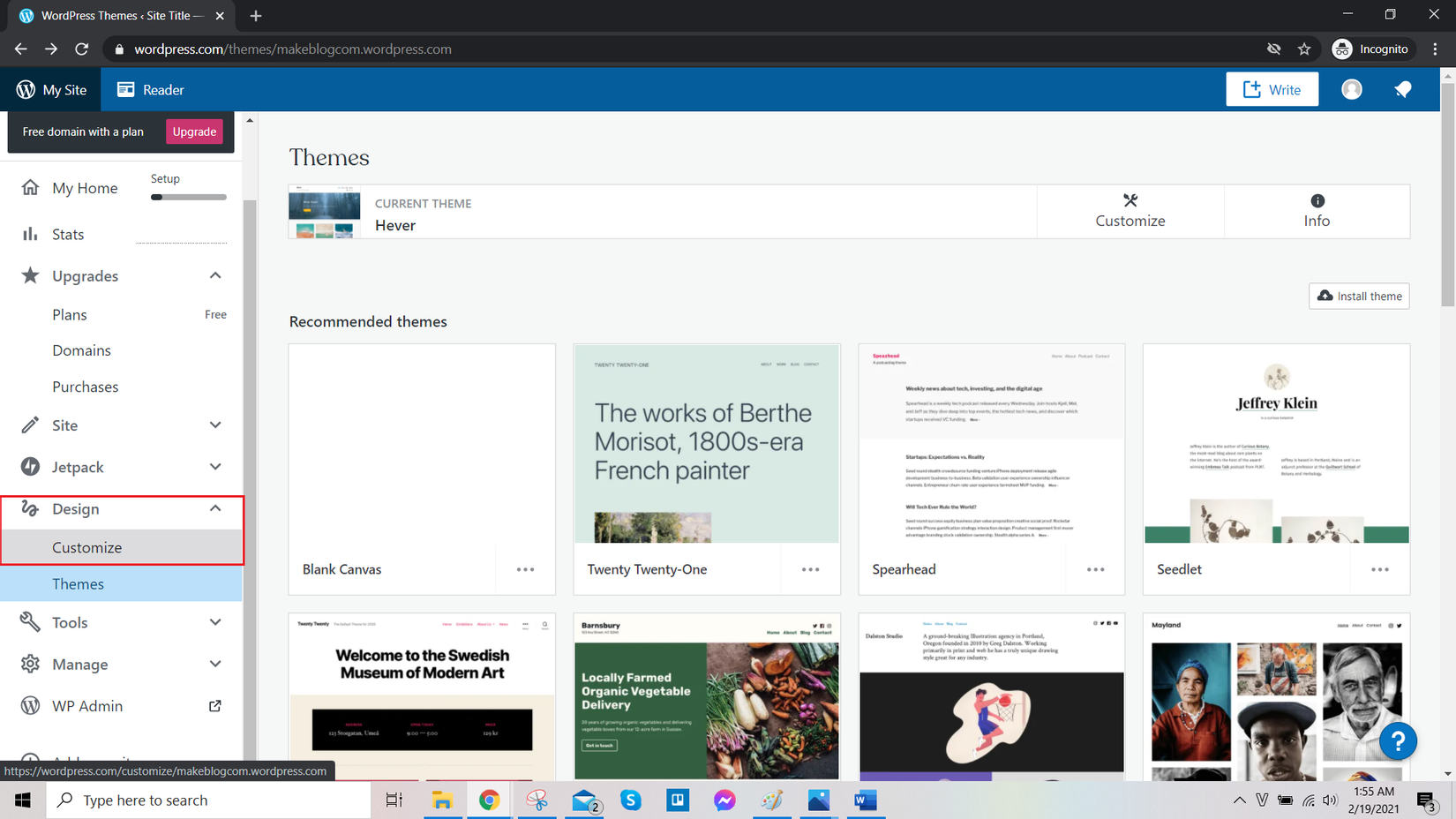
Task: Open Skype from the taskbar
Action: (631, 800)
